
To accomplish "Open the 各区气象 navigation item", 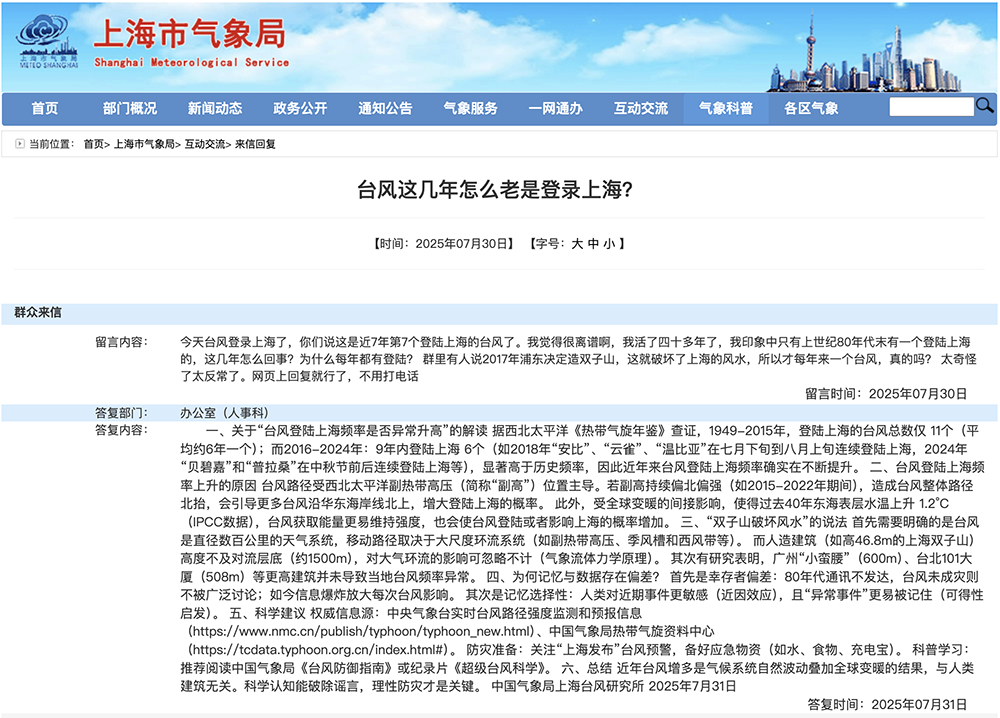I will (811, 109).
